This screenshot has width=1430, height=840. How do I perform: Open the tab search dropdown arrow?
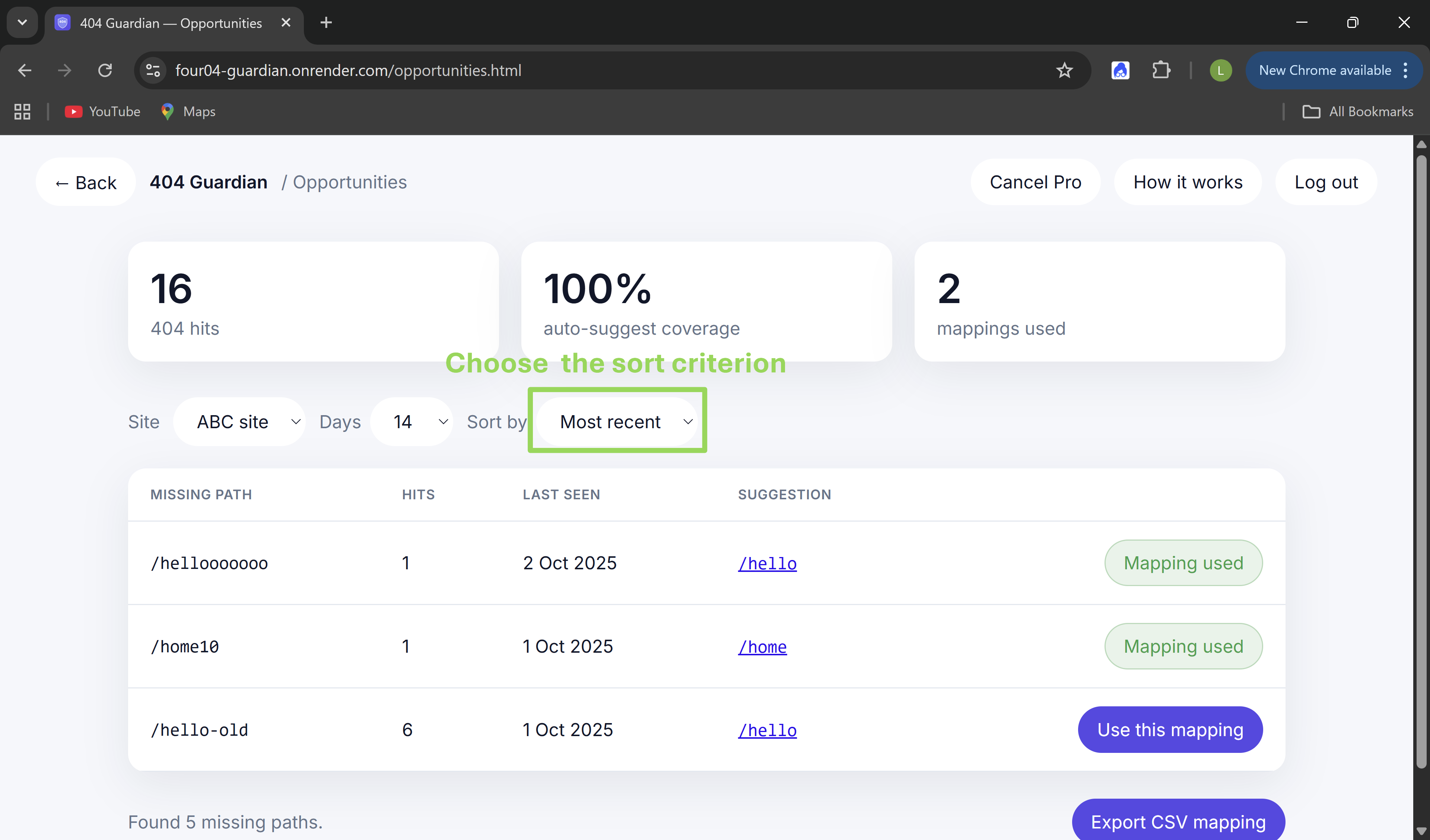pos(22,23)
